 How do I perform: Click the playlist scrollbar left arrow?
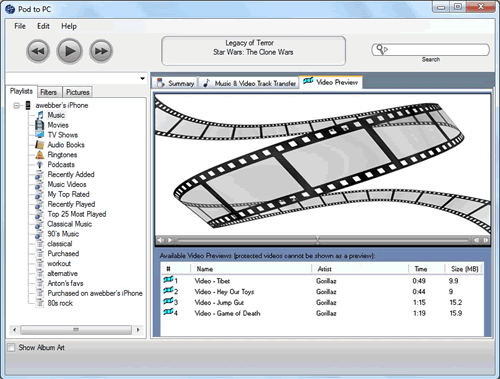coord(14,330)
